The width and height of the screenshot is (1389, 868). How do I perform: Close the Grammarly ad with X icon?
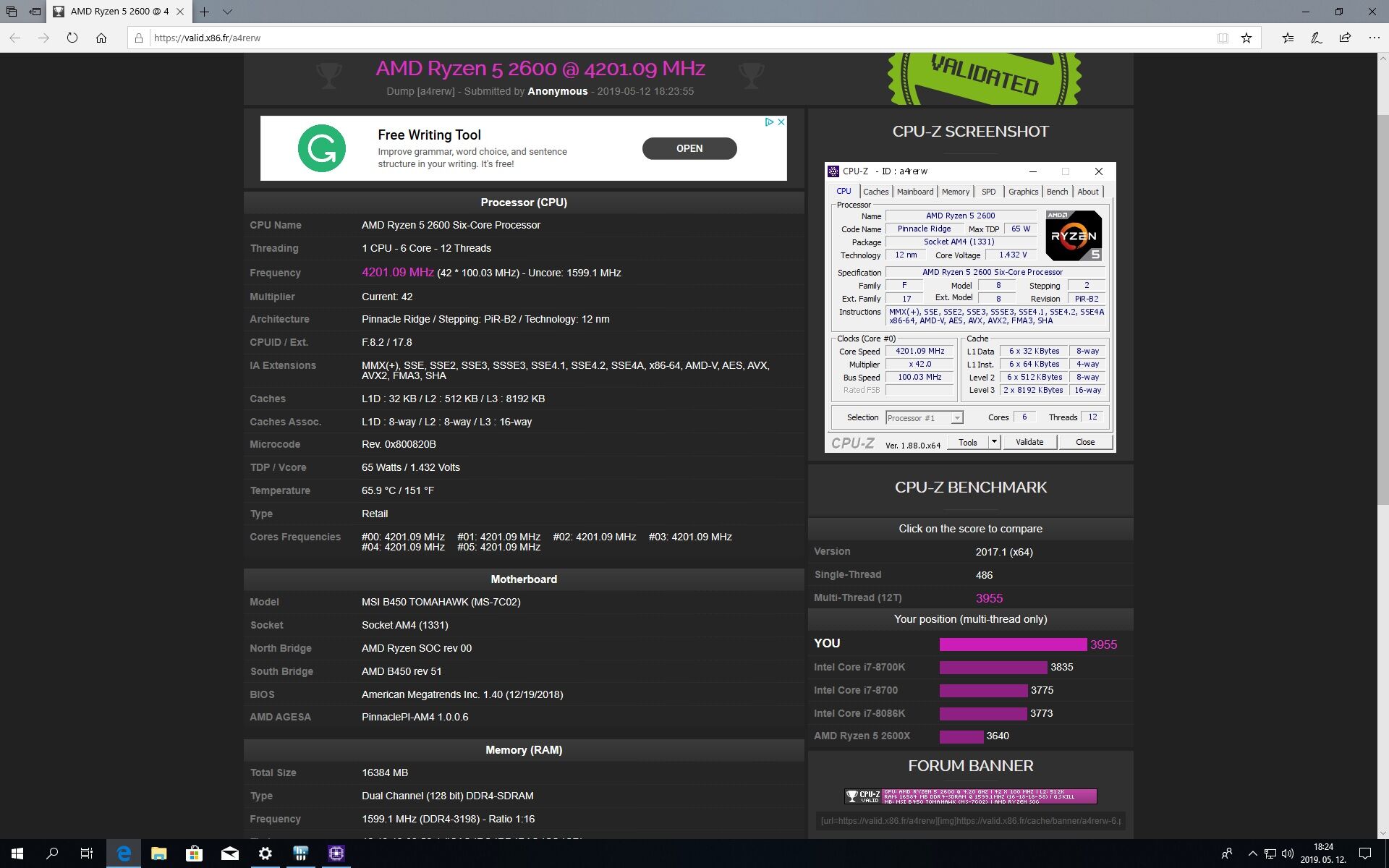[781, 122]
